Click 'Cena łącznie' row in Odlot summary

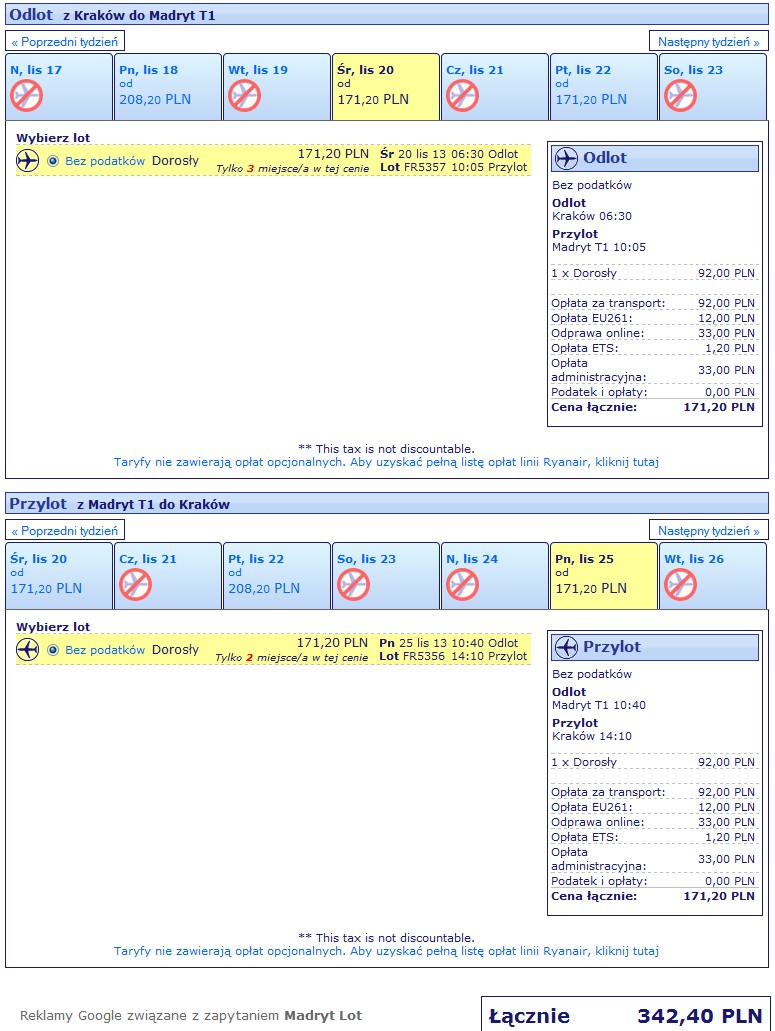pyautogui.click(x=653, y=408)
